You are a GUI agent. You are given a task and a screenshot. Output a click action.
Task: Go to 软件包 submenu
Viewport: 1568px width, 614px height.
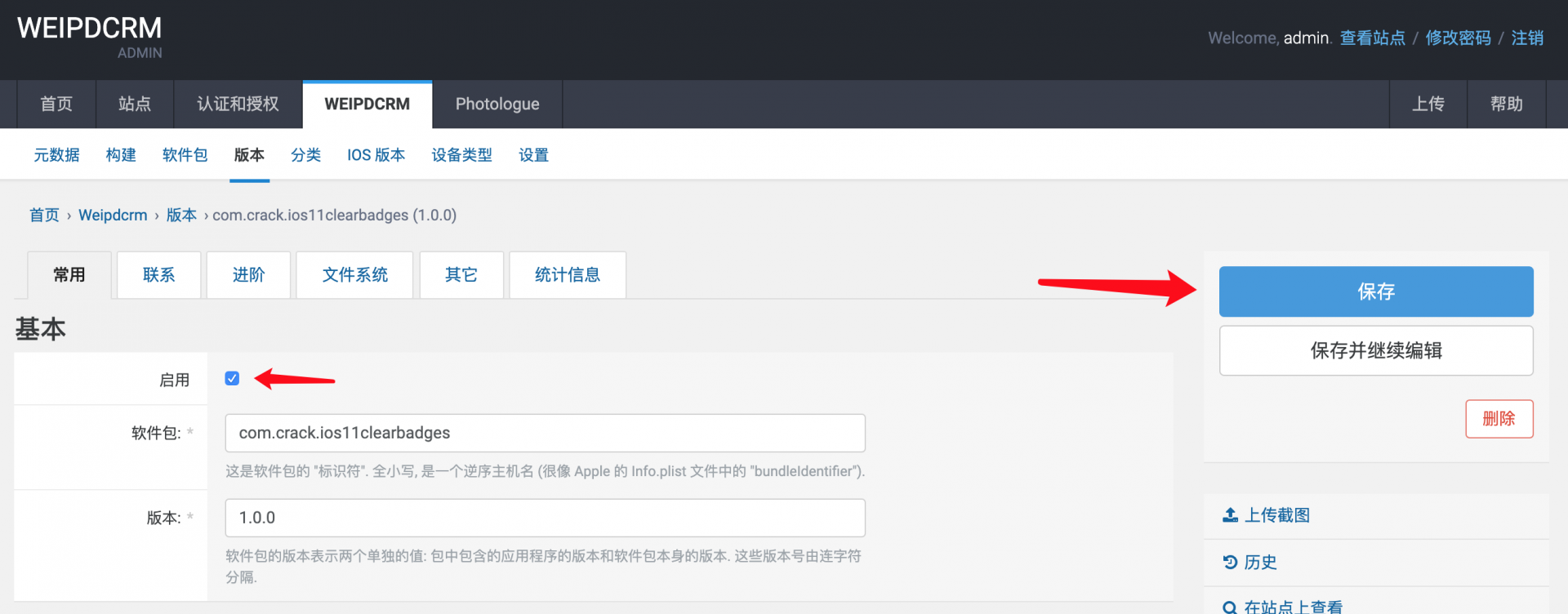tap(185, 155)
